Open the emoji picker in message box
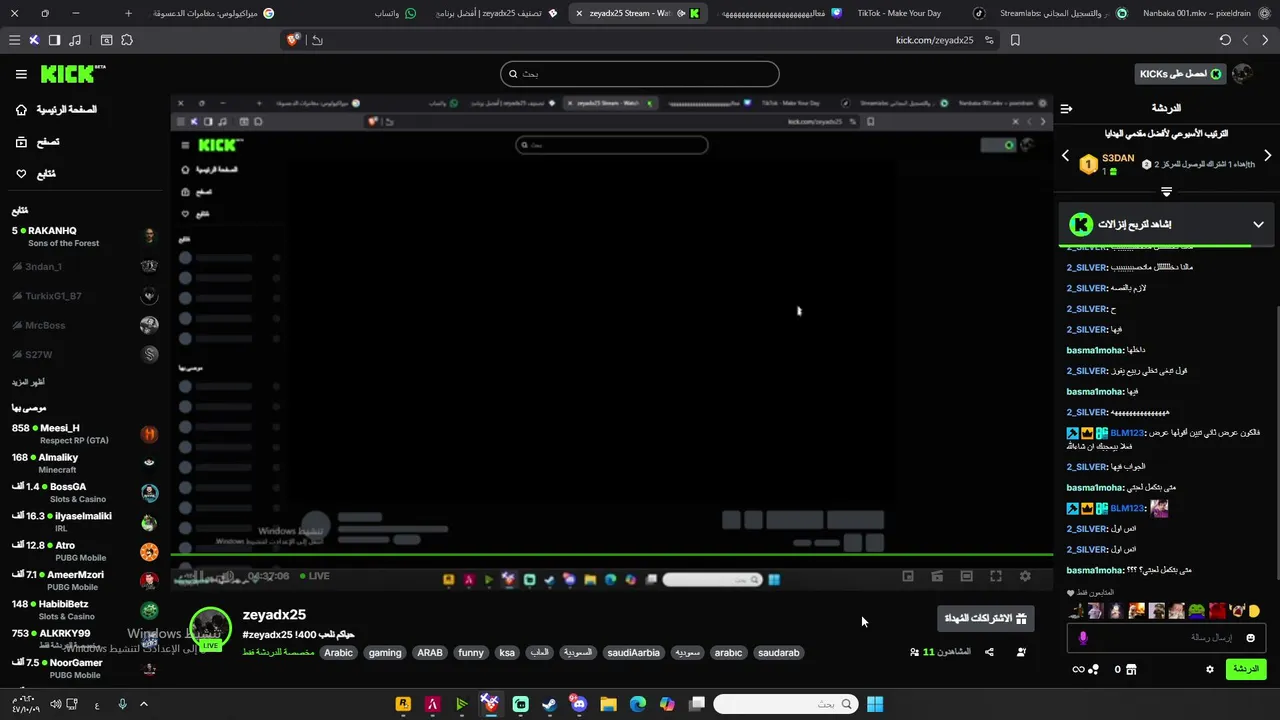This screenshot has width=1280, height=720. tap(1250, 638)
